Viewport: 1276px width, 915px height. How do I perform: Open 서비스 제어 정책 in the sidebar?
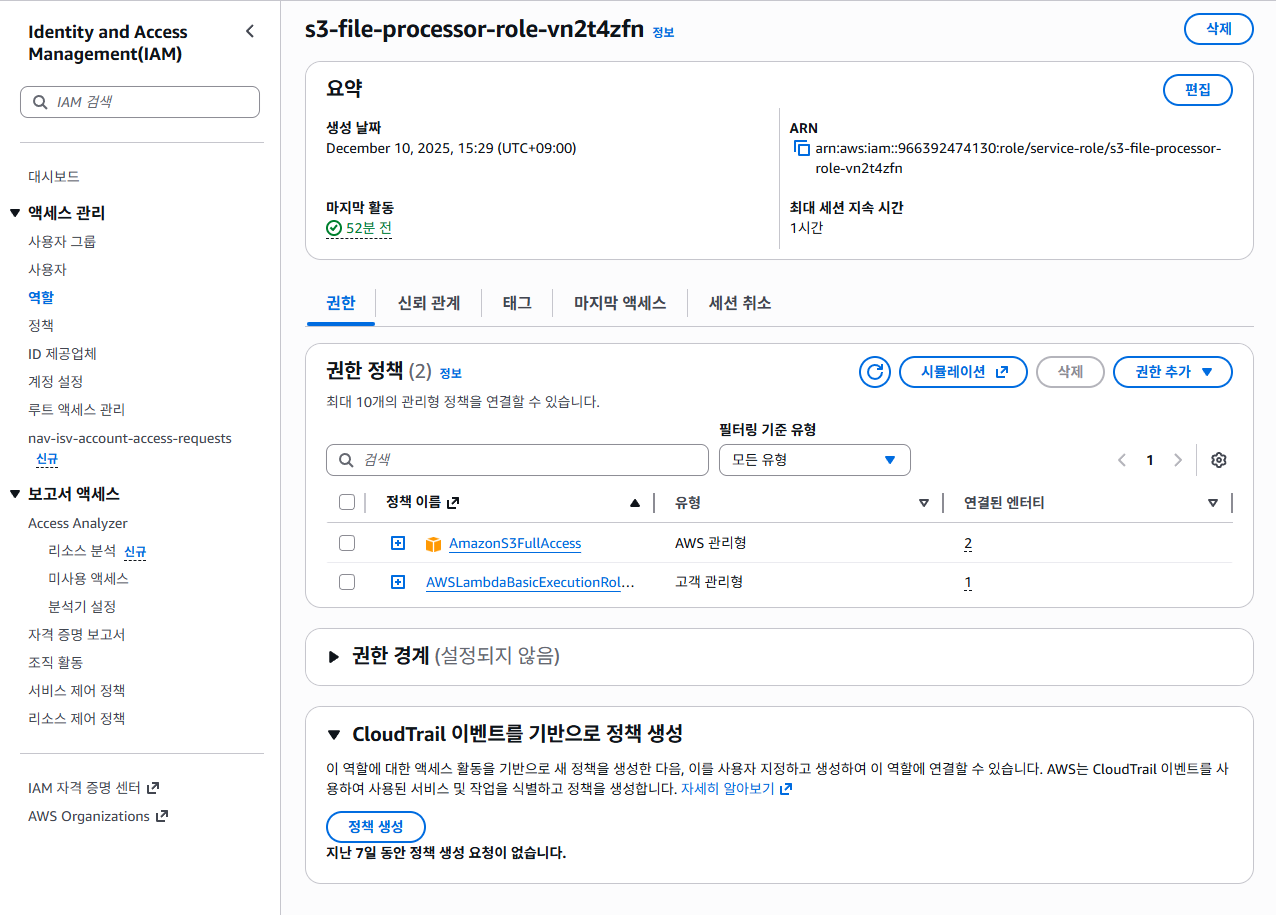coord(76,691)
